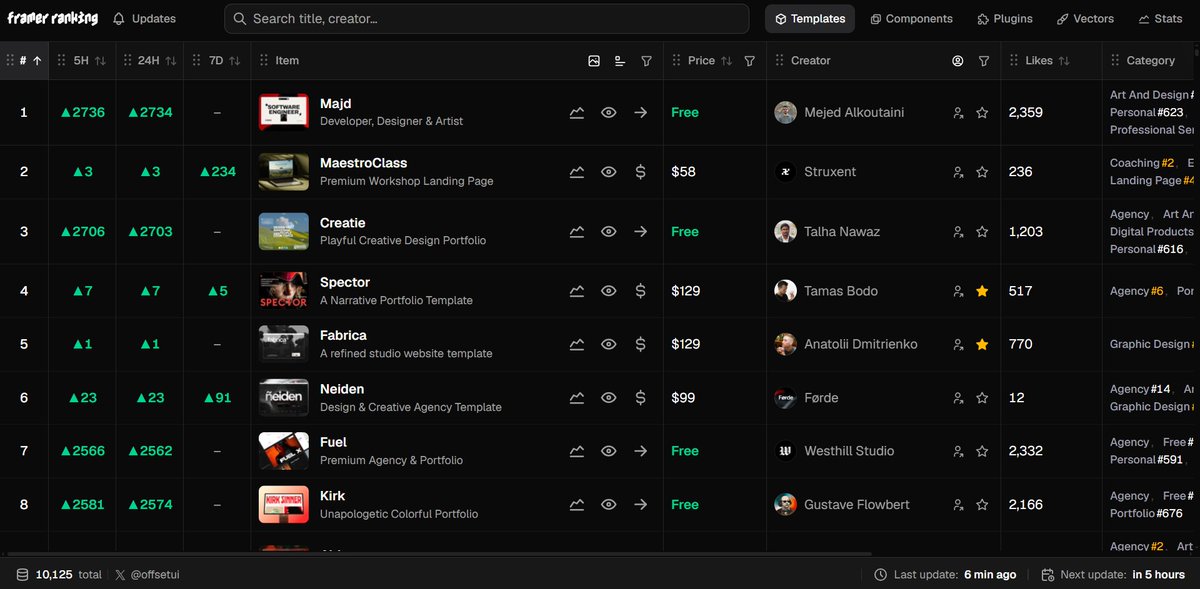Image resolution: width=1200 pixels, height=589 pixels.
Task: Click the Kirk template thumbnail
Action: [x=284, y=505]
